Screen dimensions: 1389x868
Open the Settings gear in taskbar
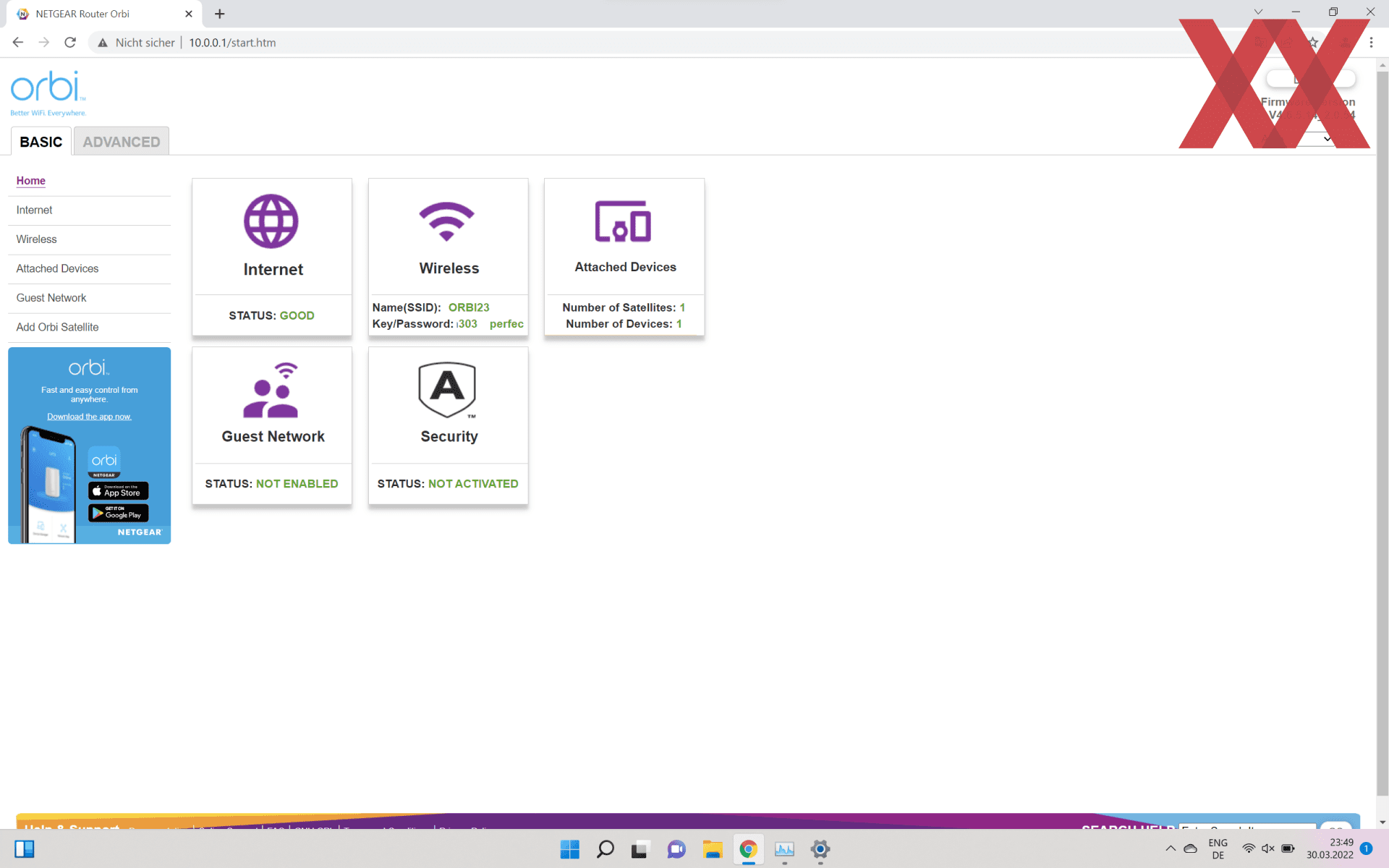(x=820, y=849)
